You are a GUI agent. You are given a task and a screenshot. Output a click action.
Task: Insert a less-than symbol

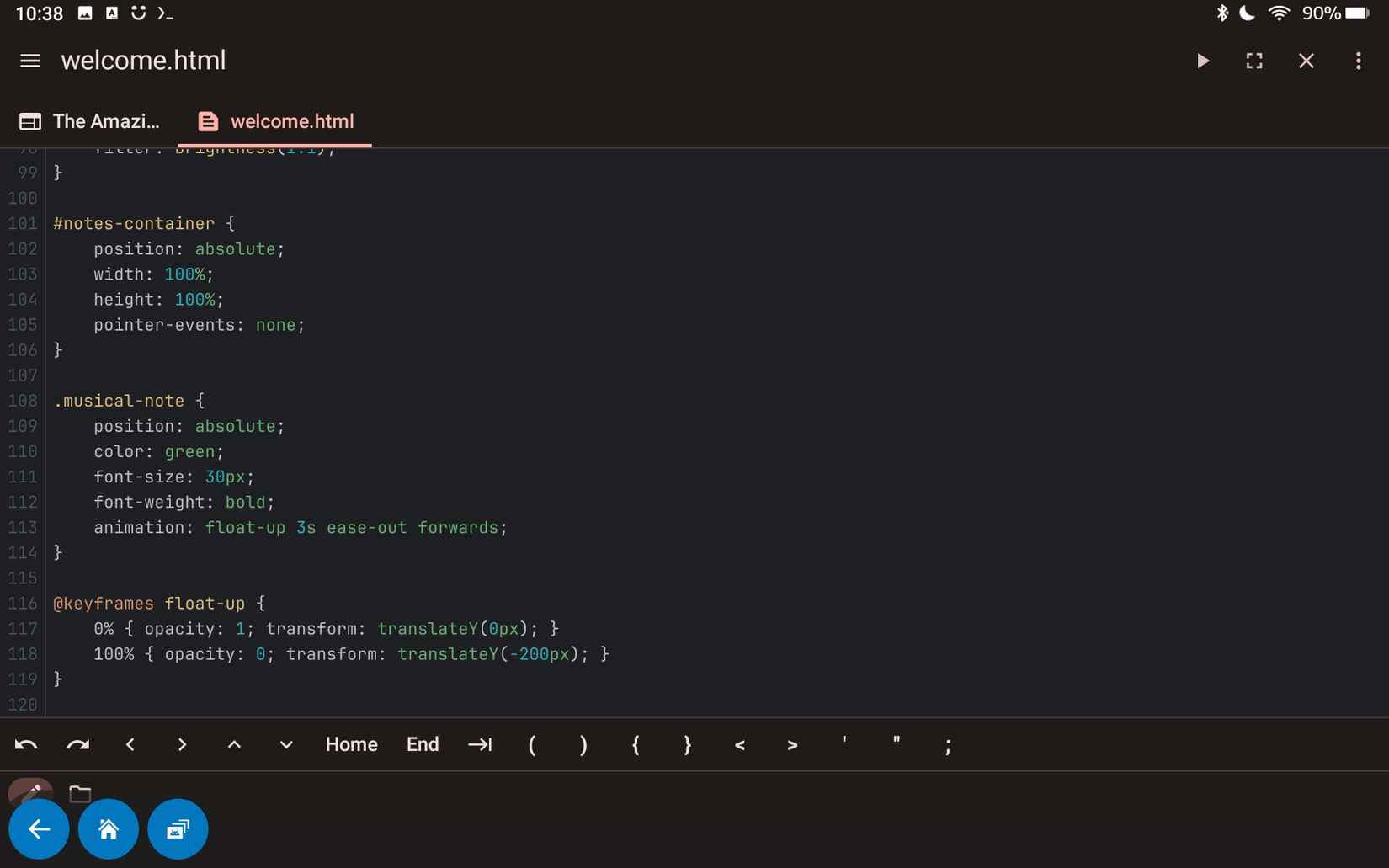[740, 744]
